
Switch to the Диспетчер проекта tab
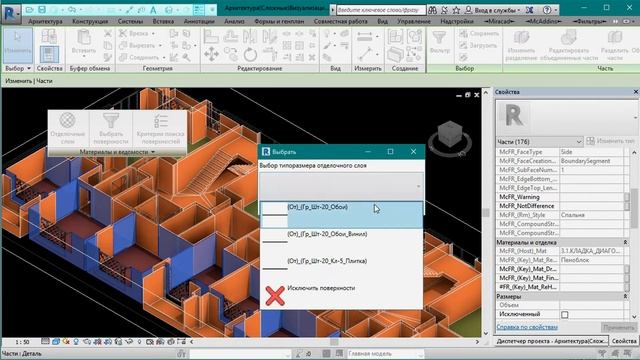[x=551, y=341]
